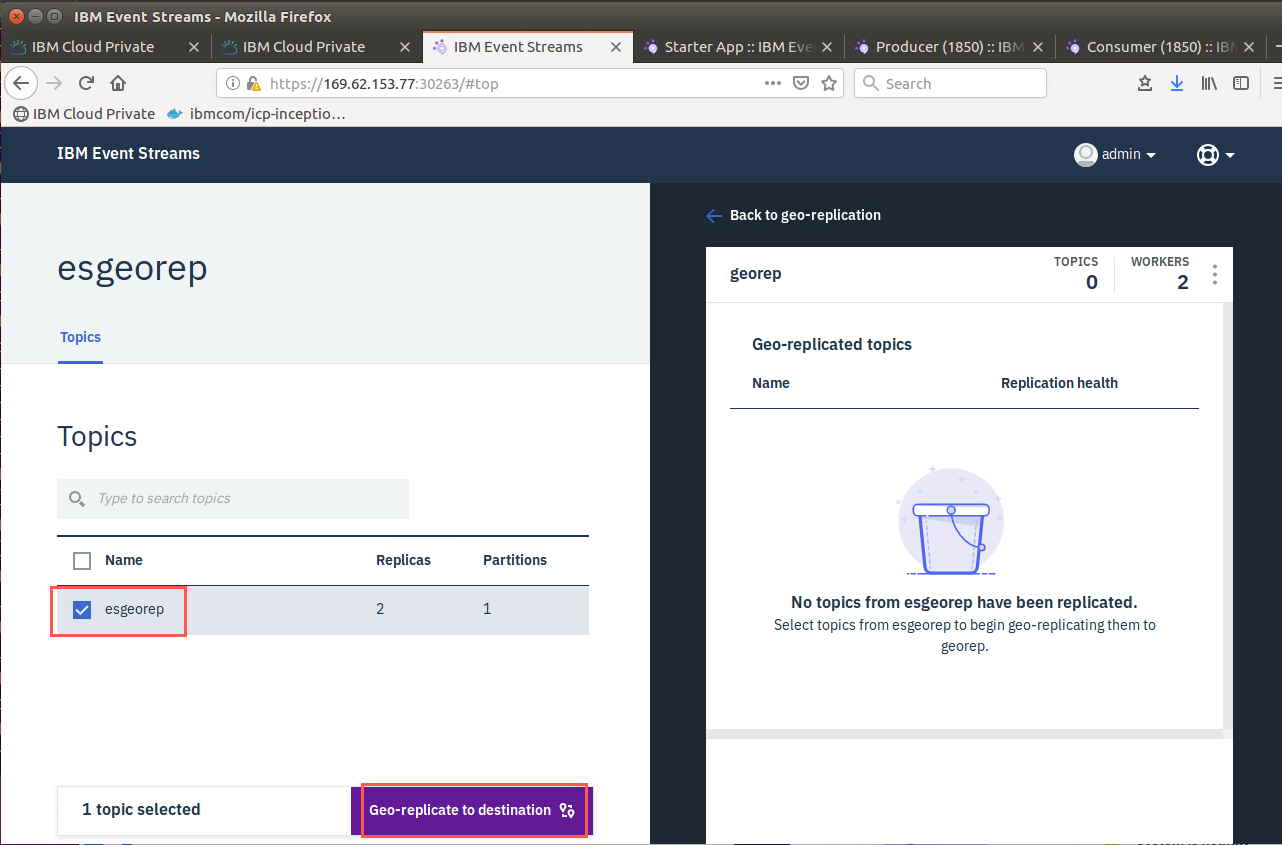Open the ibmcom/icp-inceptio bookmark
Image resolution: width=1282 pixels, height=845 pixels.
tap(256, 114)
